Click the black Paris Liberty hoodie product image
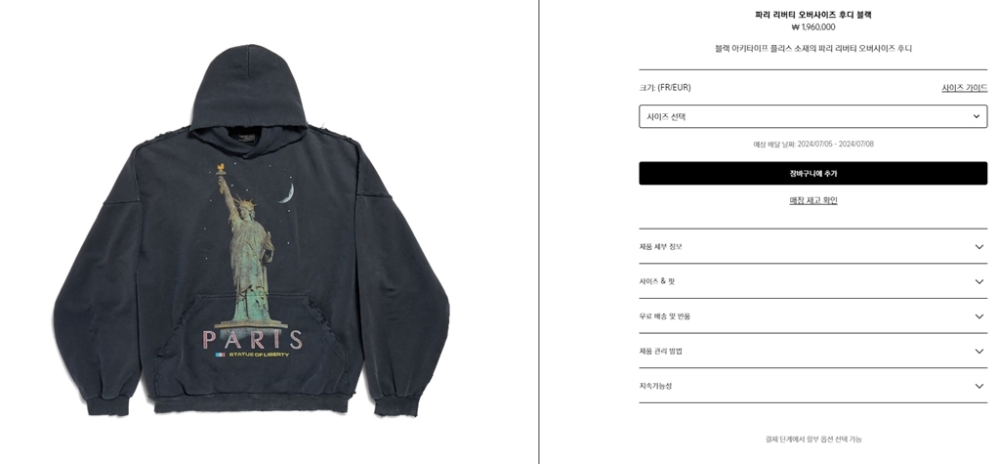The height and width of the screenshot is (464, 997). [252, 231]
